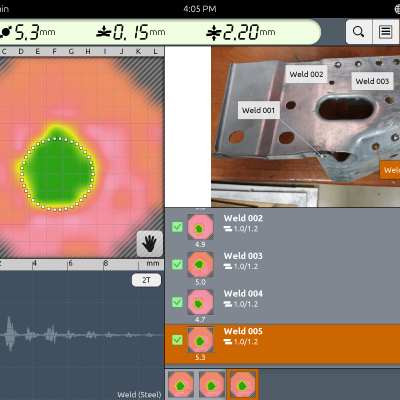Open the magnifier search tool
Image resolution: width=400 pixels, height=400 pixels.
click(359, 32)
